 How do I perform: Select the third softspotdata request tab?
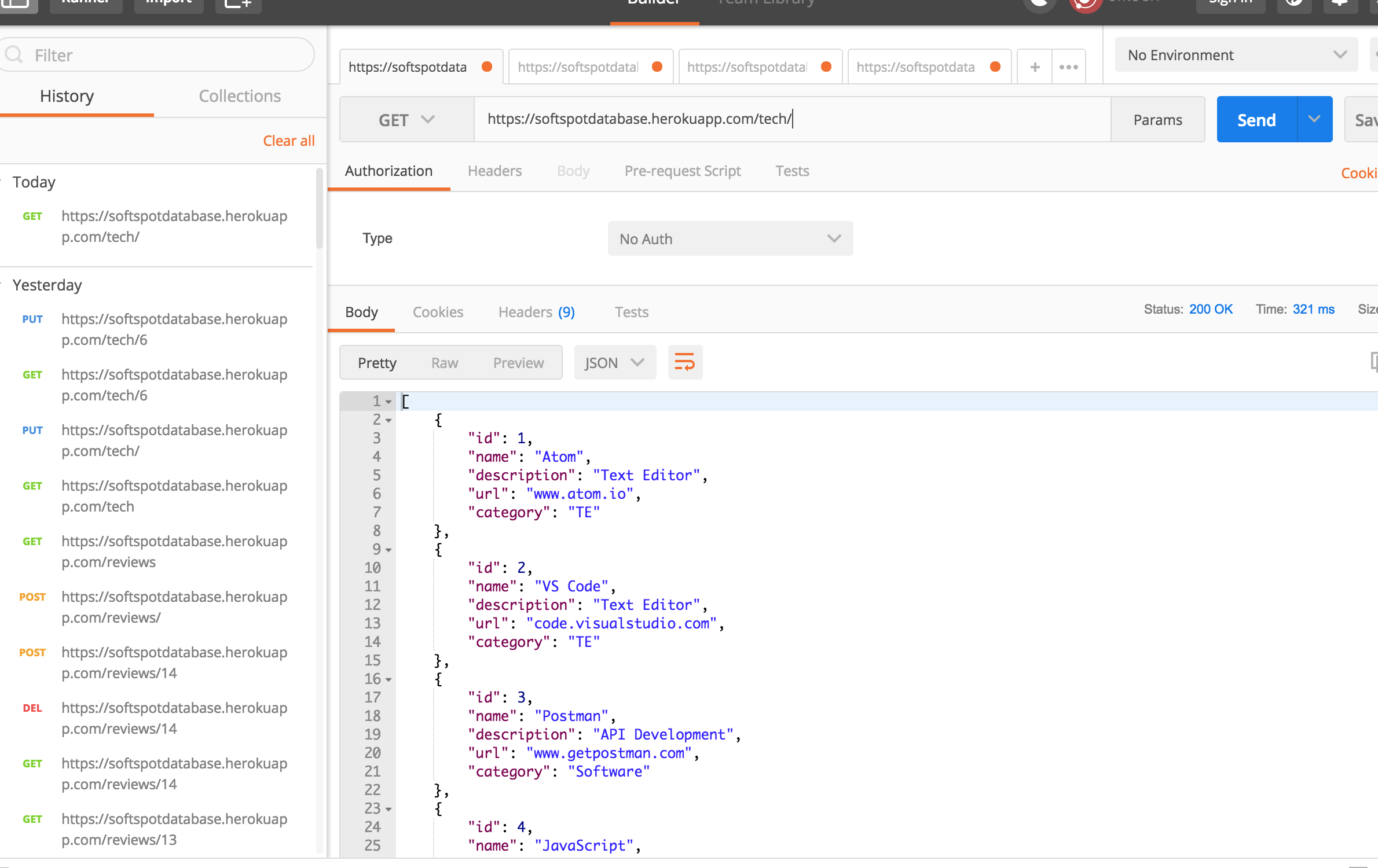(760, 67)
